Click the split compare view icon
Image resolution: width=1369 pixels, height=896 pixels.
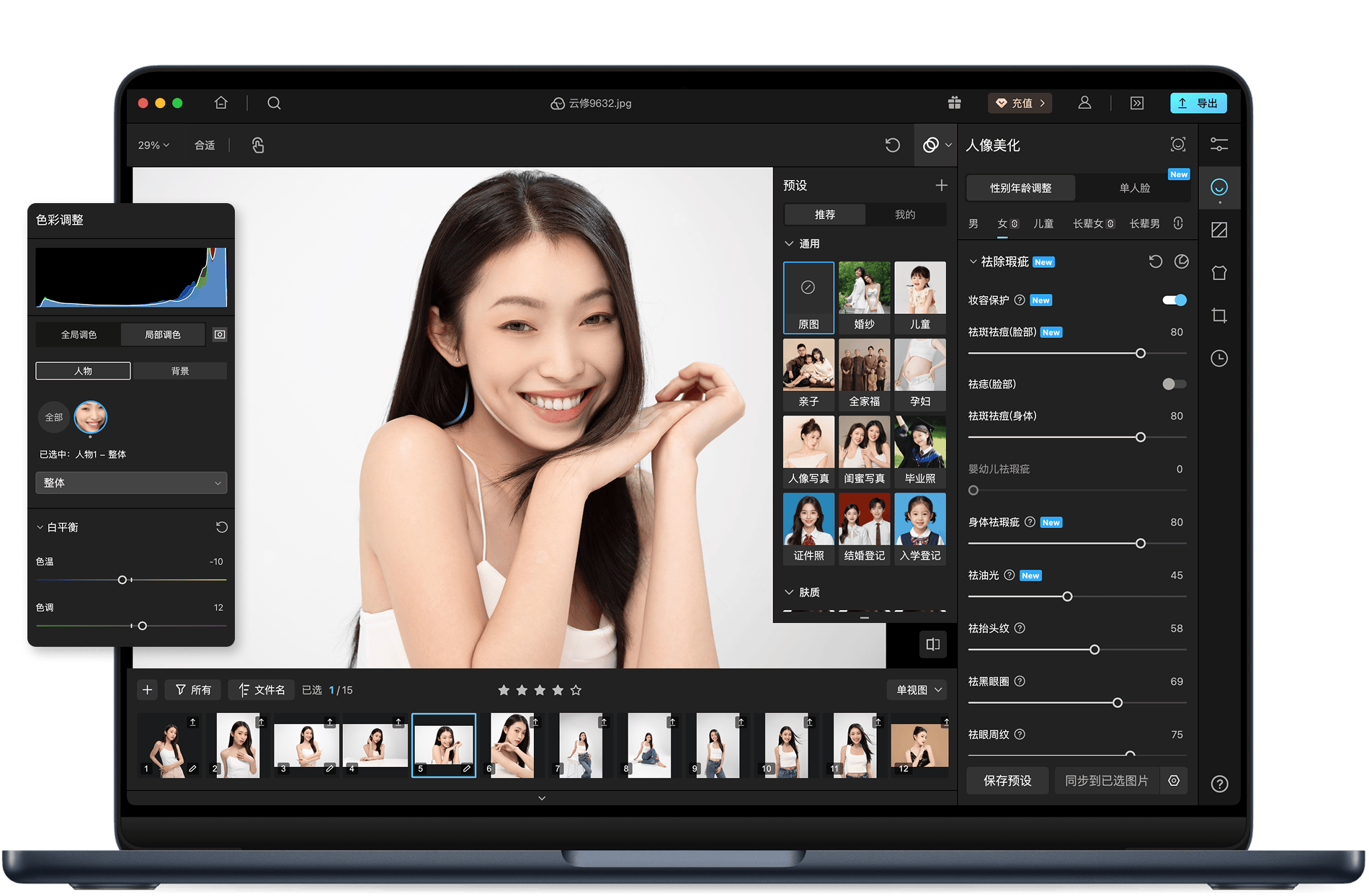(932, 645)
